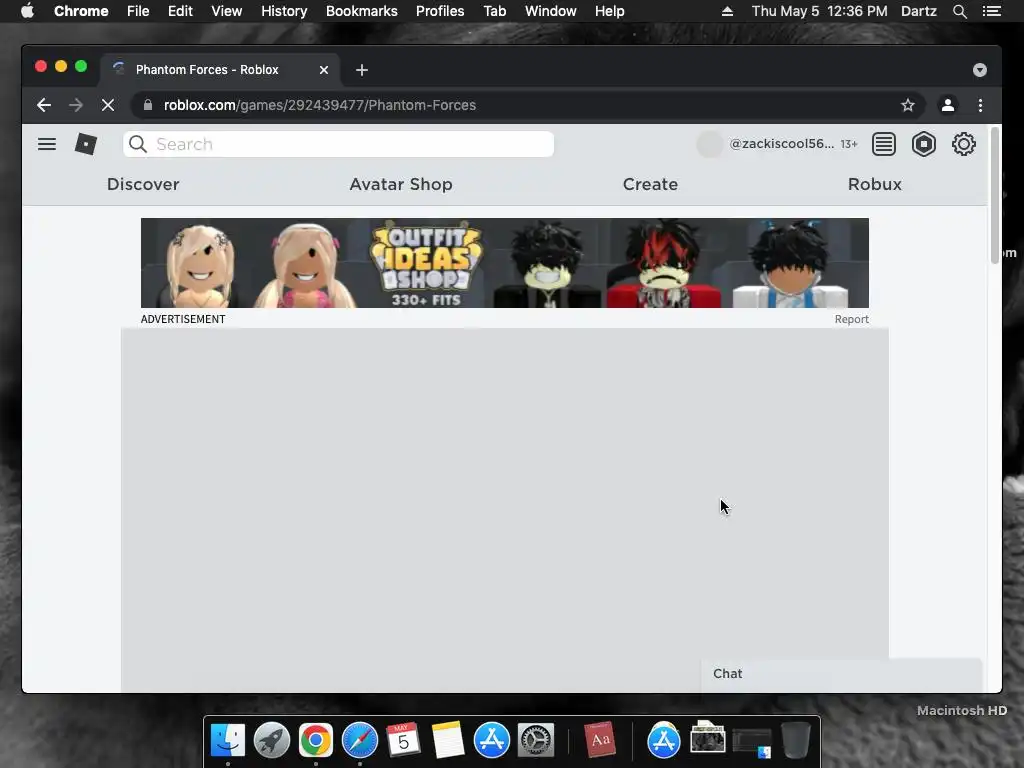View site info via padlock icon
The width and height of the screenshot is (1024, 768).
pos(148,105)
